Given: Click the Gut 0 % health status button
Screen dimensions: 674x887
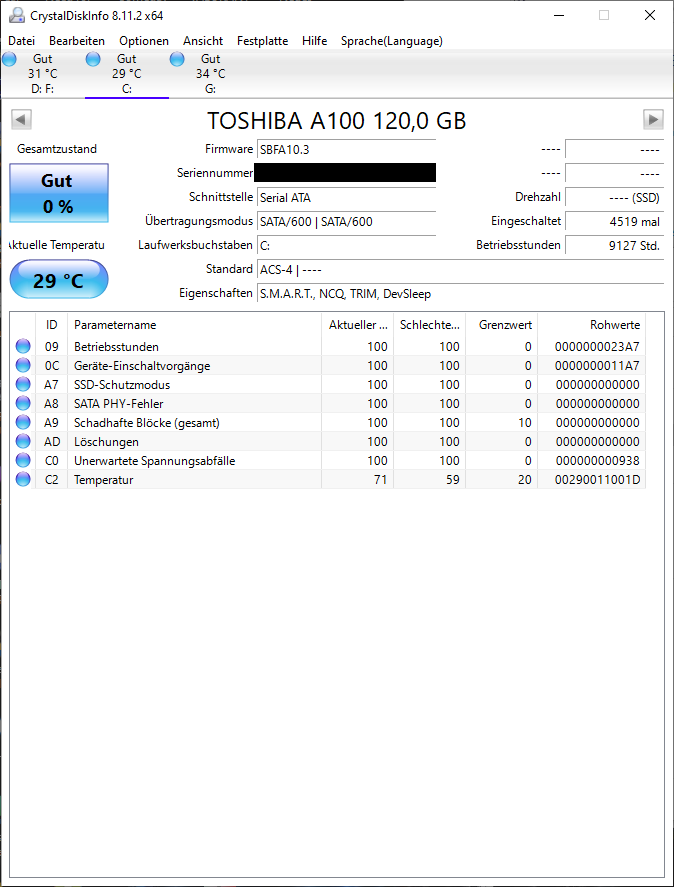Looking at the screenshot, I should point(58,193).
